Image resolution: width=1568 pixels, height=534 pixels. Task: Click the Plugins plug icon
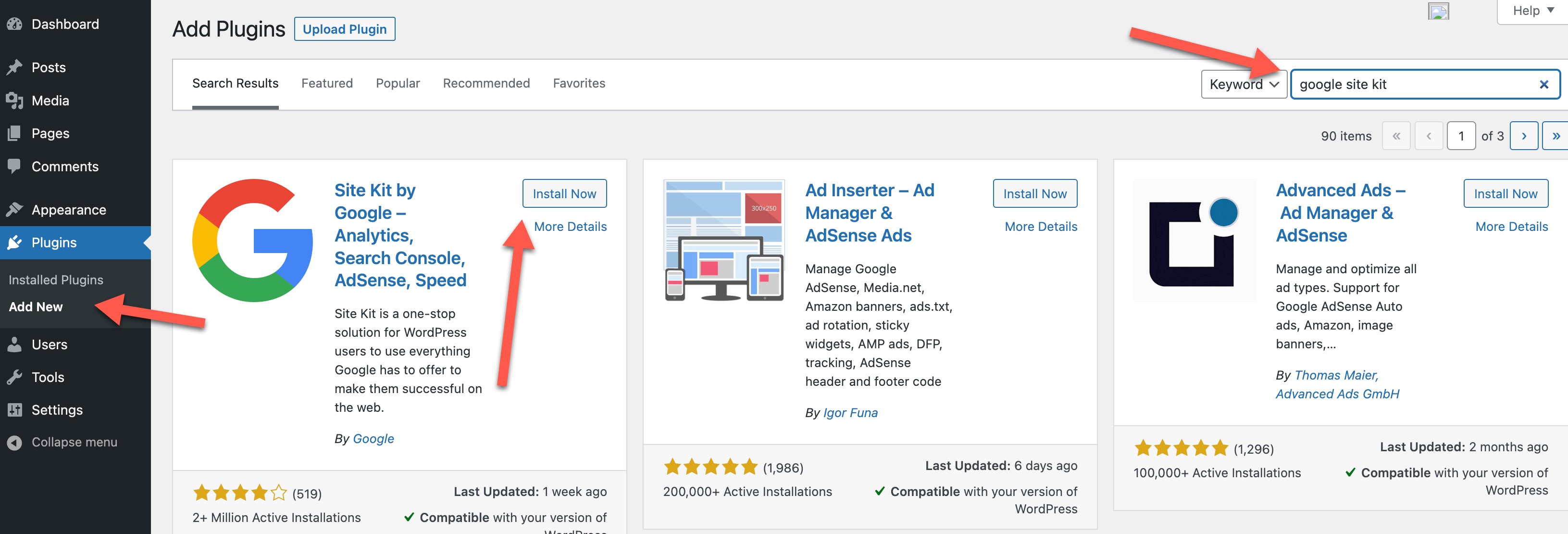click(14, 242)
